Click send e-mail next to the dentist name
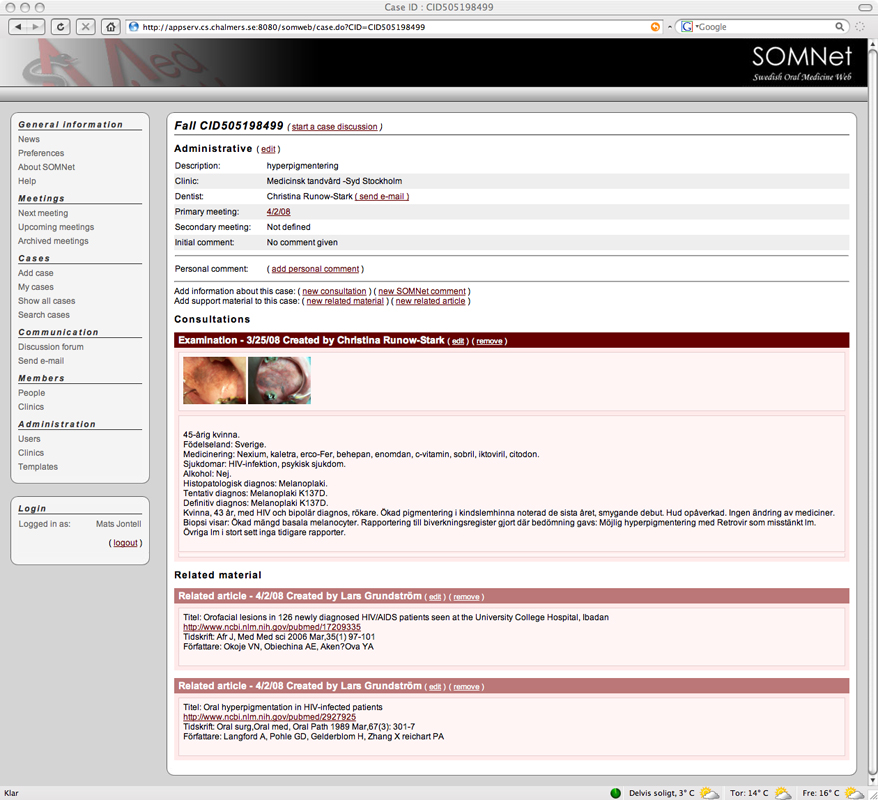 [381, 197]
